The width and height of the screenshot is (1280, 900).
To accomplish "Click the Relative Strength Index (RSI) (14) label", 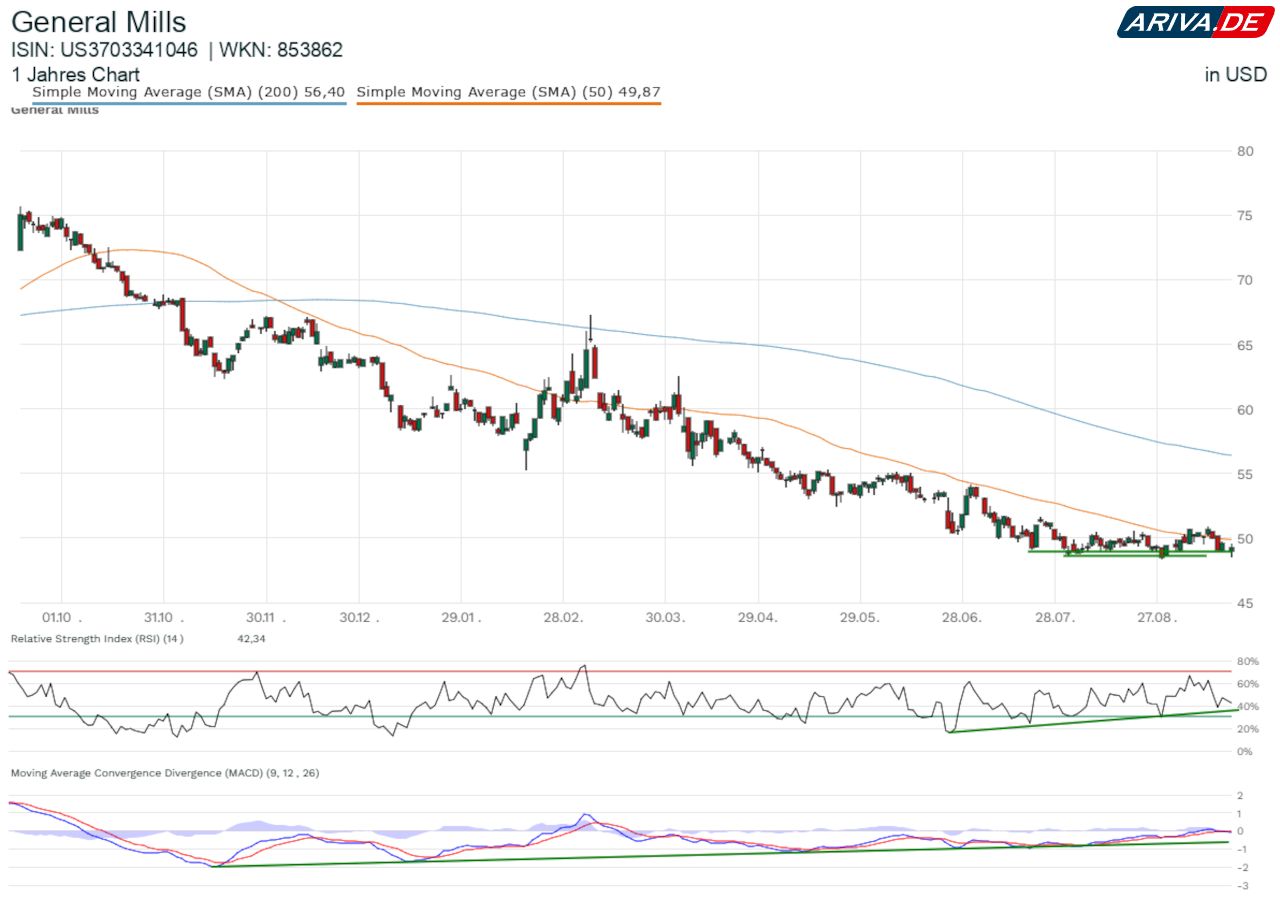I will [x=97, y=638].
